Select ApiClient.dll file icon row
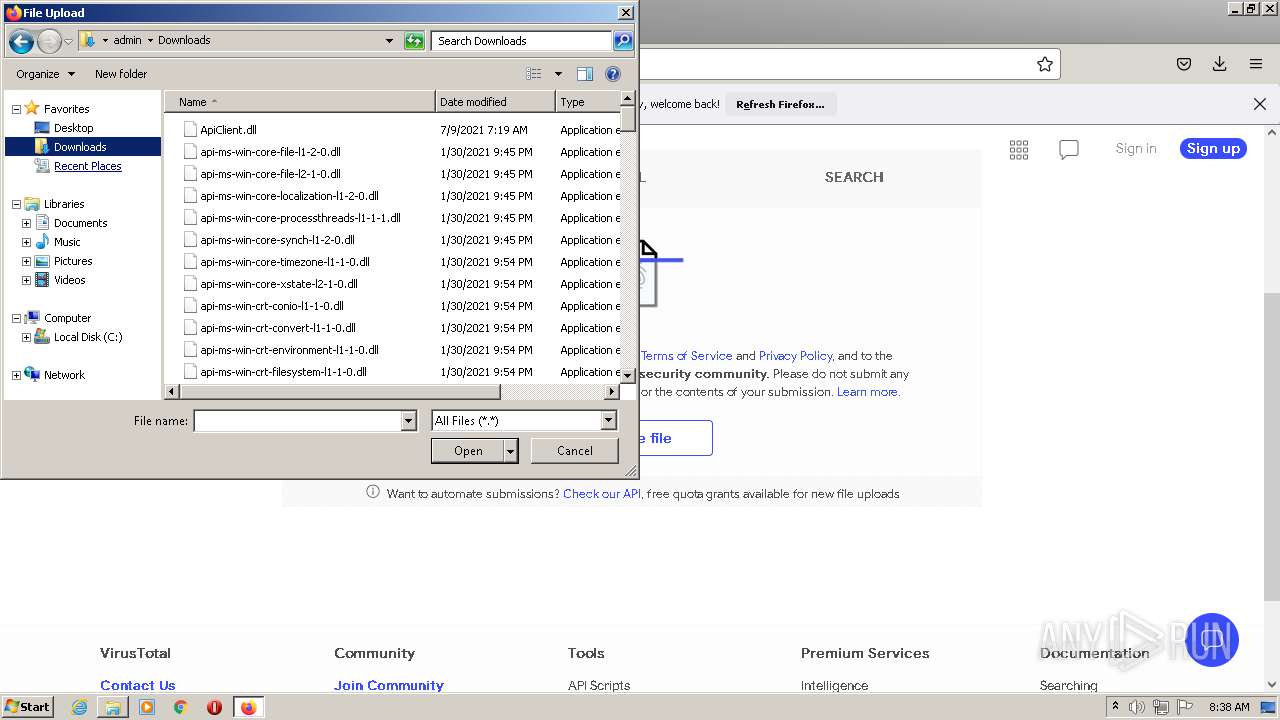The image size is (1280, 720). coord(400,130)
